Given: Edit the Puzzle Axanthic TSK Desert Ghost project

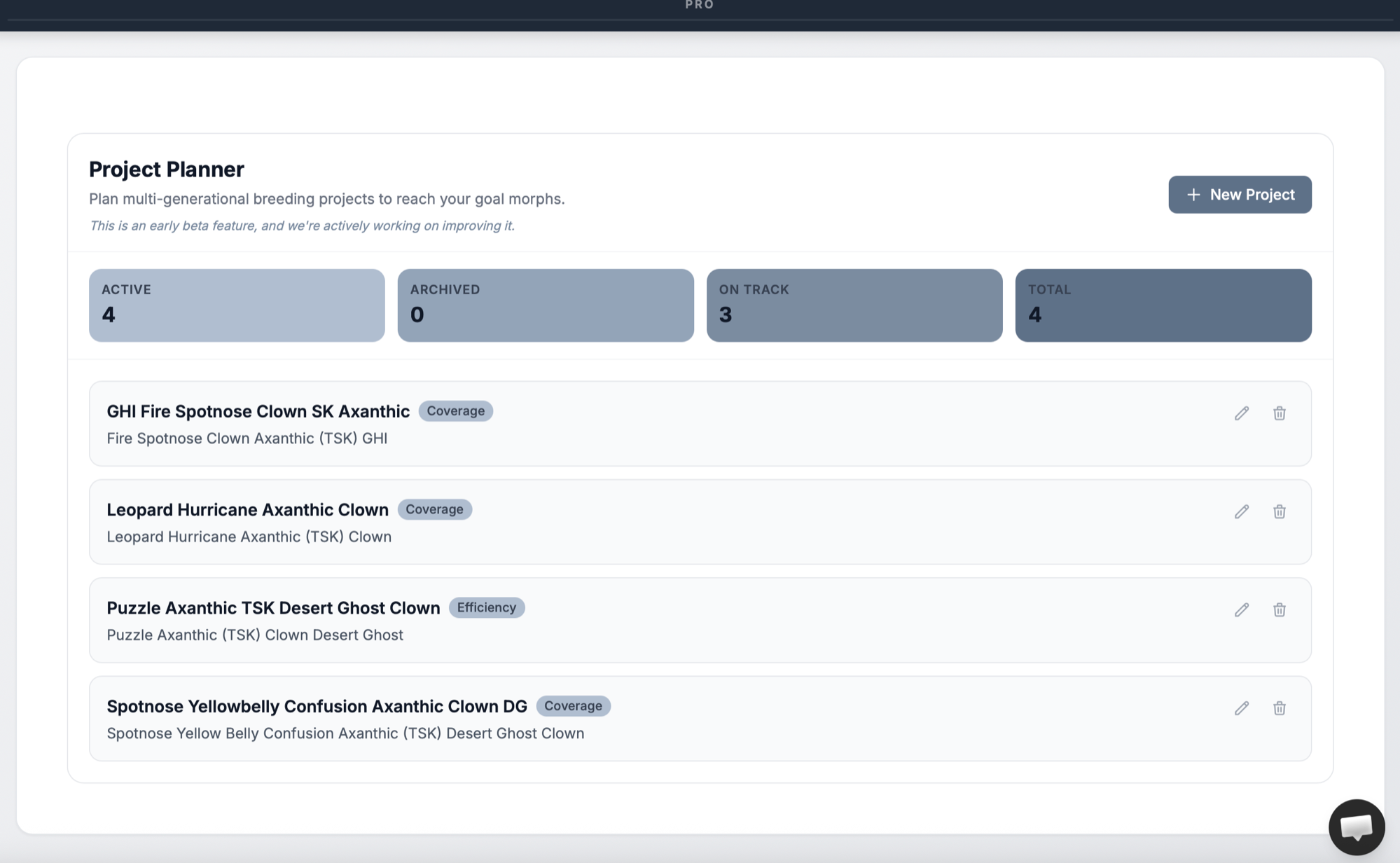Looking at the screenshot, I should pos(1241,610).
